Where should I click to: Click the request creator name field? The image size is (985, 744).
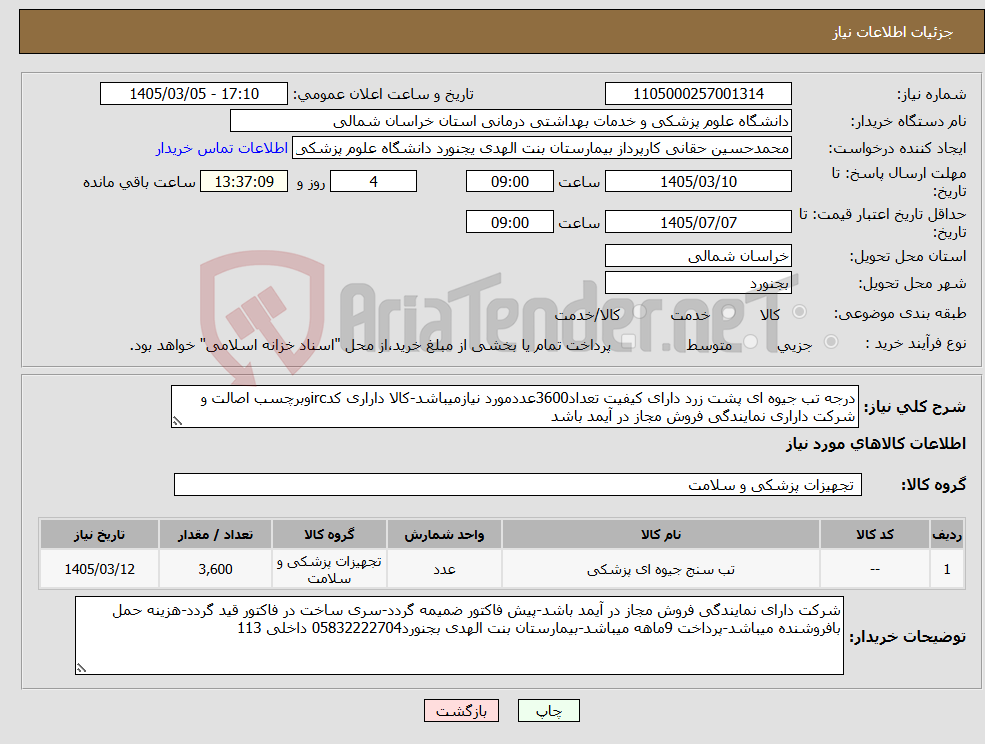tap(541, 148)
